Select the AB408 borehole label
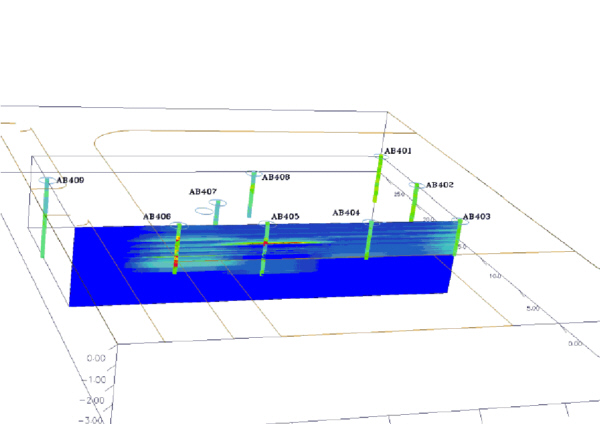Screen dimensions: 600x424 tap(275, 177)
